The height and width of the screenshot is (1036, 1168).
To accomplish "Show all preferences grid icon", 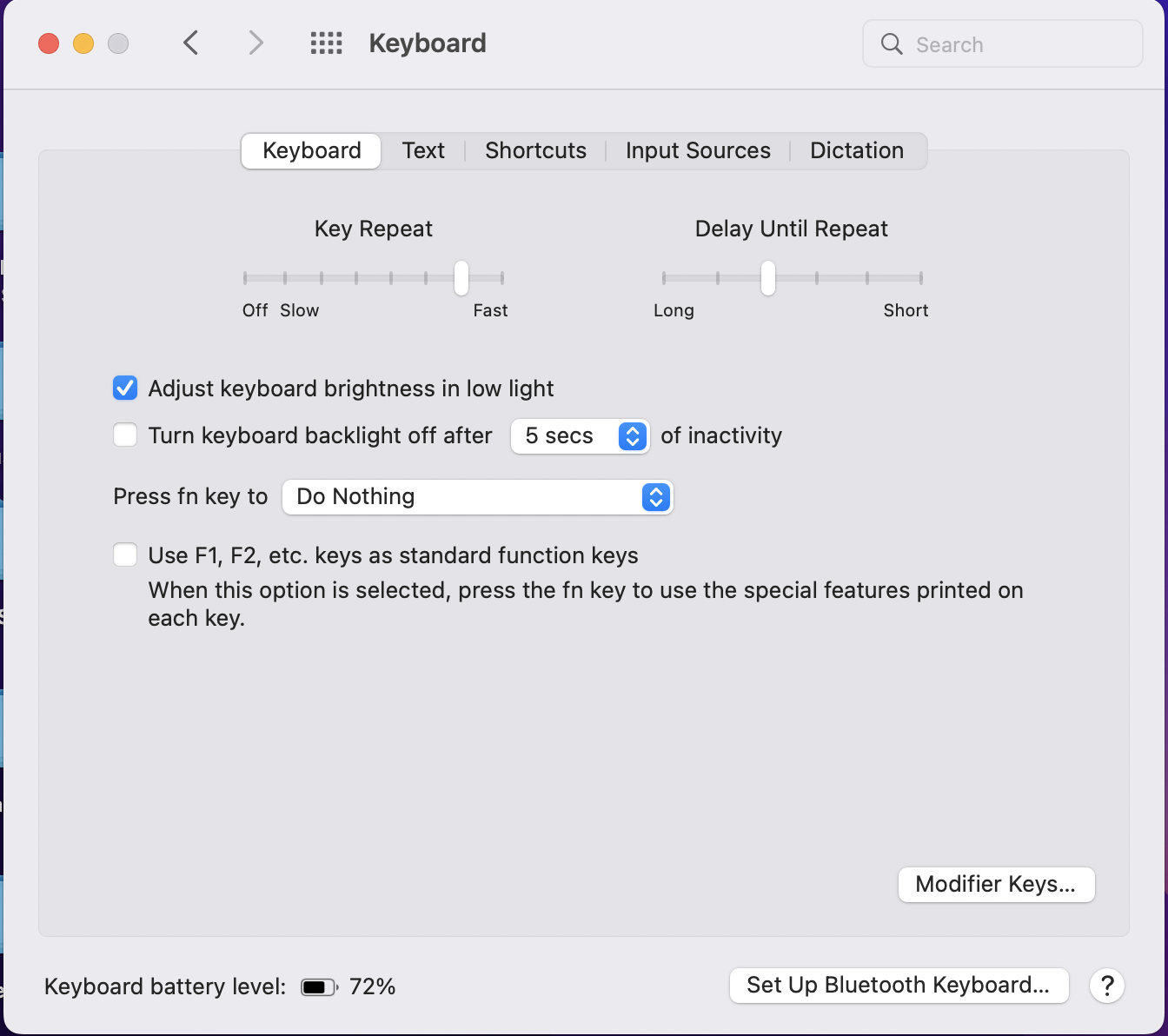I will click(326, 43).
